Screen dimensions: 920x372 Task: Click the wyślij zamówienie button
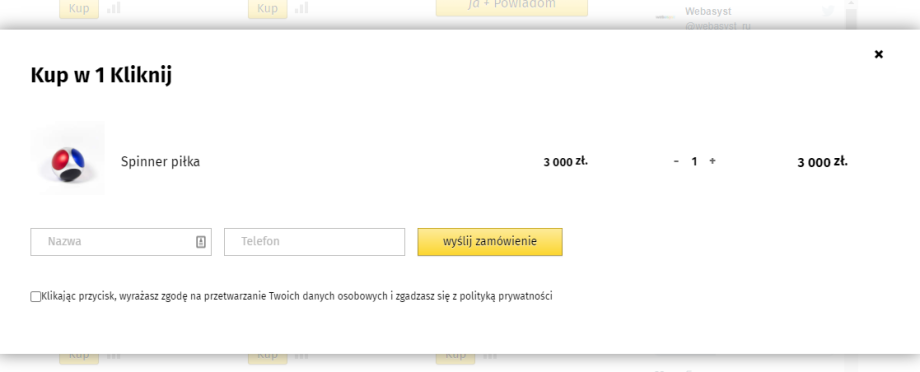pos(490,242)
